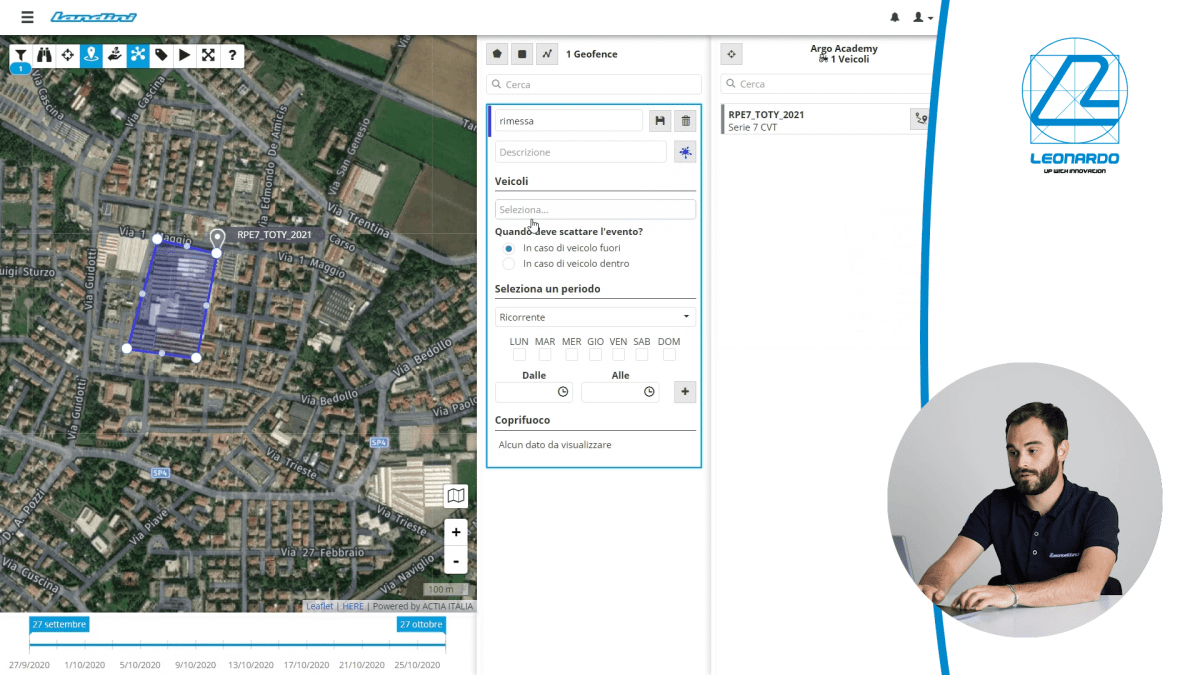Click the 27 ottobre timeline handle
Image resolution: width=1200 pixels, height=675 pixels.
point(420,624)
